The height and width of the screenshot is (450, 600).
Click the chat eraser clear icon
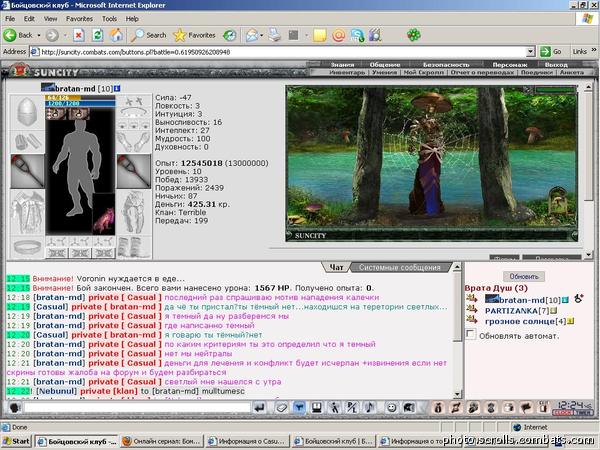pos(282,408)
